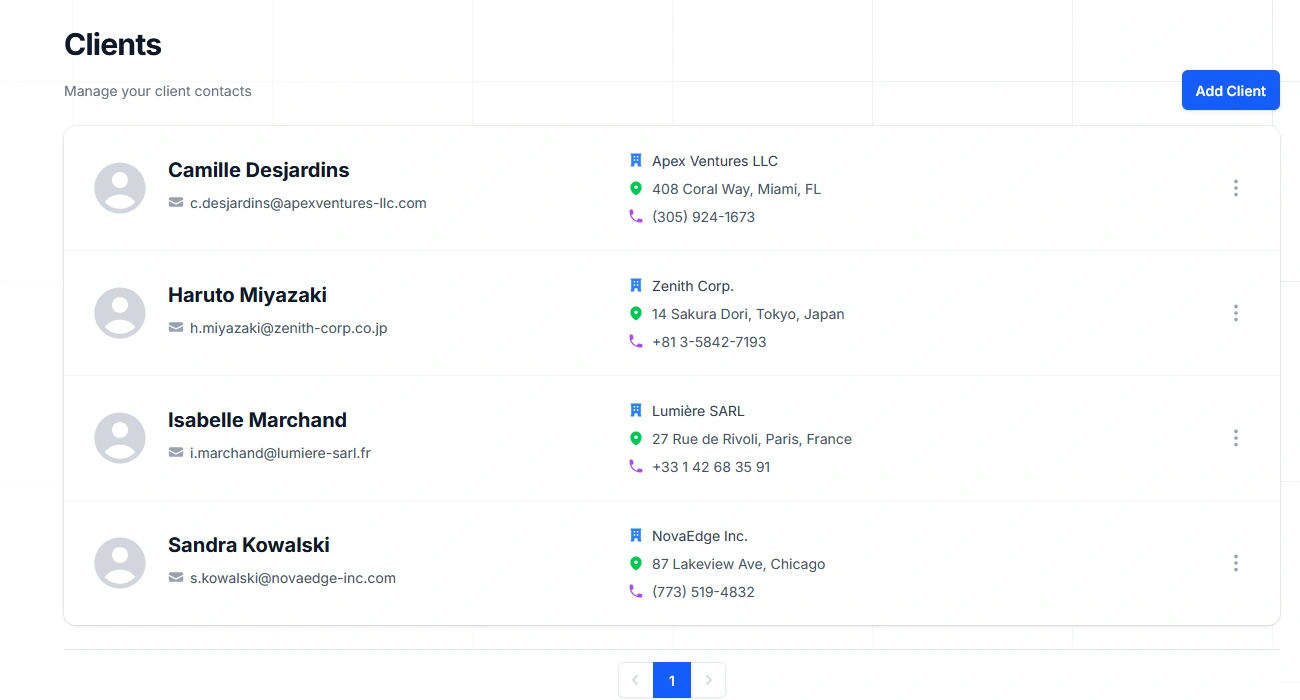Select the location pin for 27 Rue de Rivoli
The width and height of the screenshot is (1300, 700).
tap(636, 438)
